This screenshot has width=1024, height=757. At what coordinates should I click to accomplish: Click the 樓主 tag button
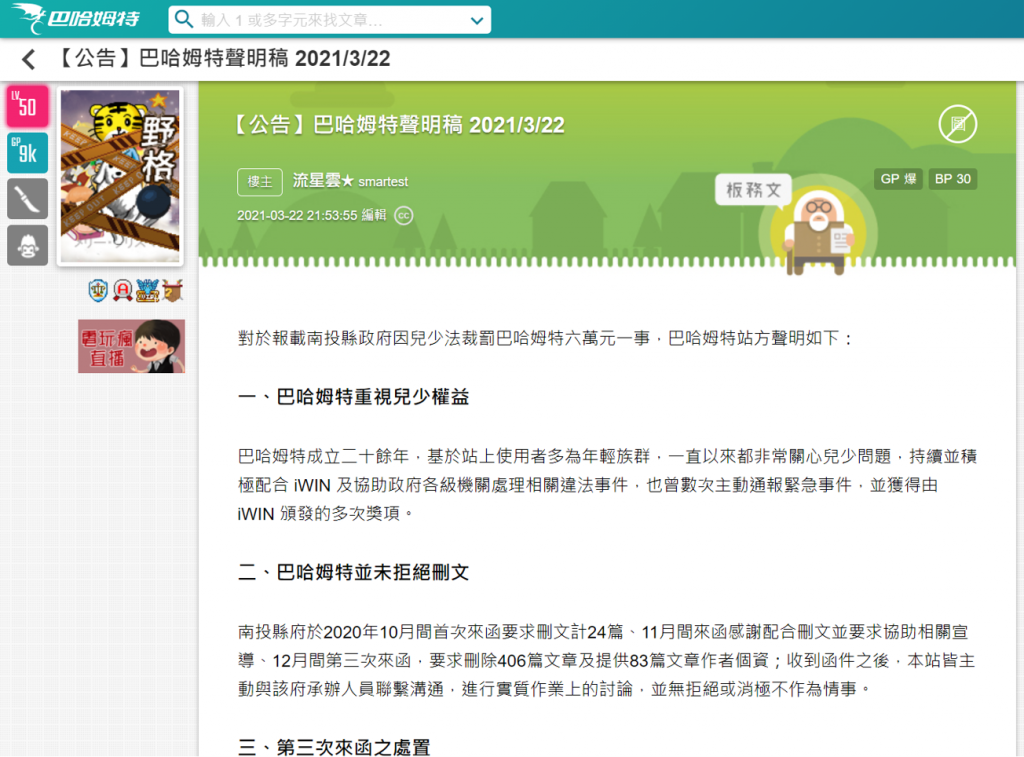point(260,182)
